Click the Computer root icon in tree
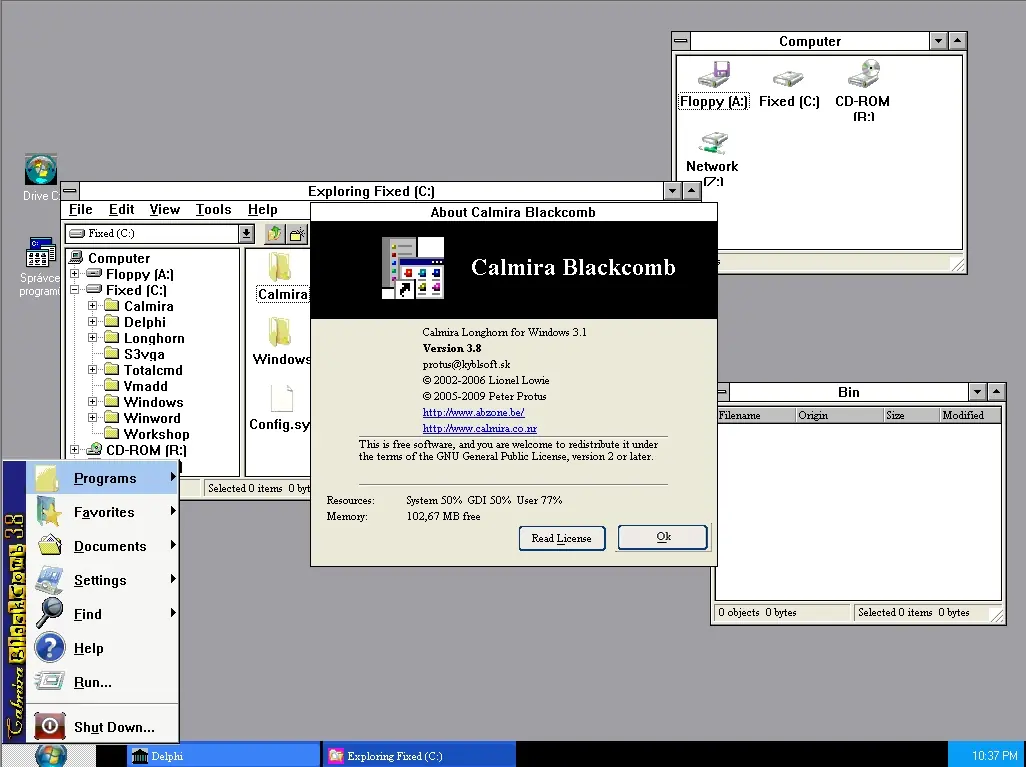 [77, 258]
